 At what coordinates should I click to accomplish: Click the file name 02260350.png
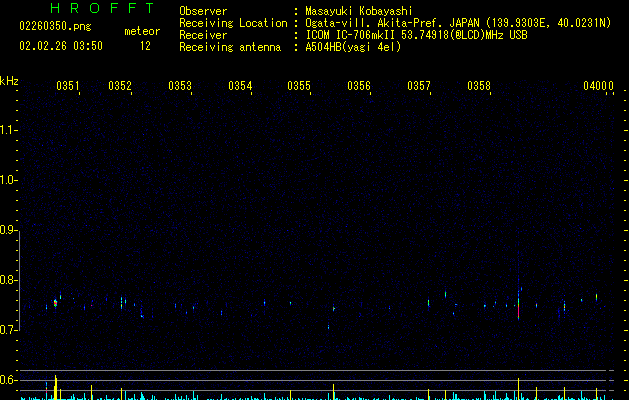point(55,26)
